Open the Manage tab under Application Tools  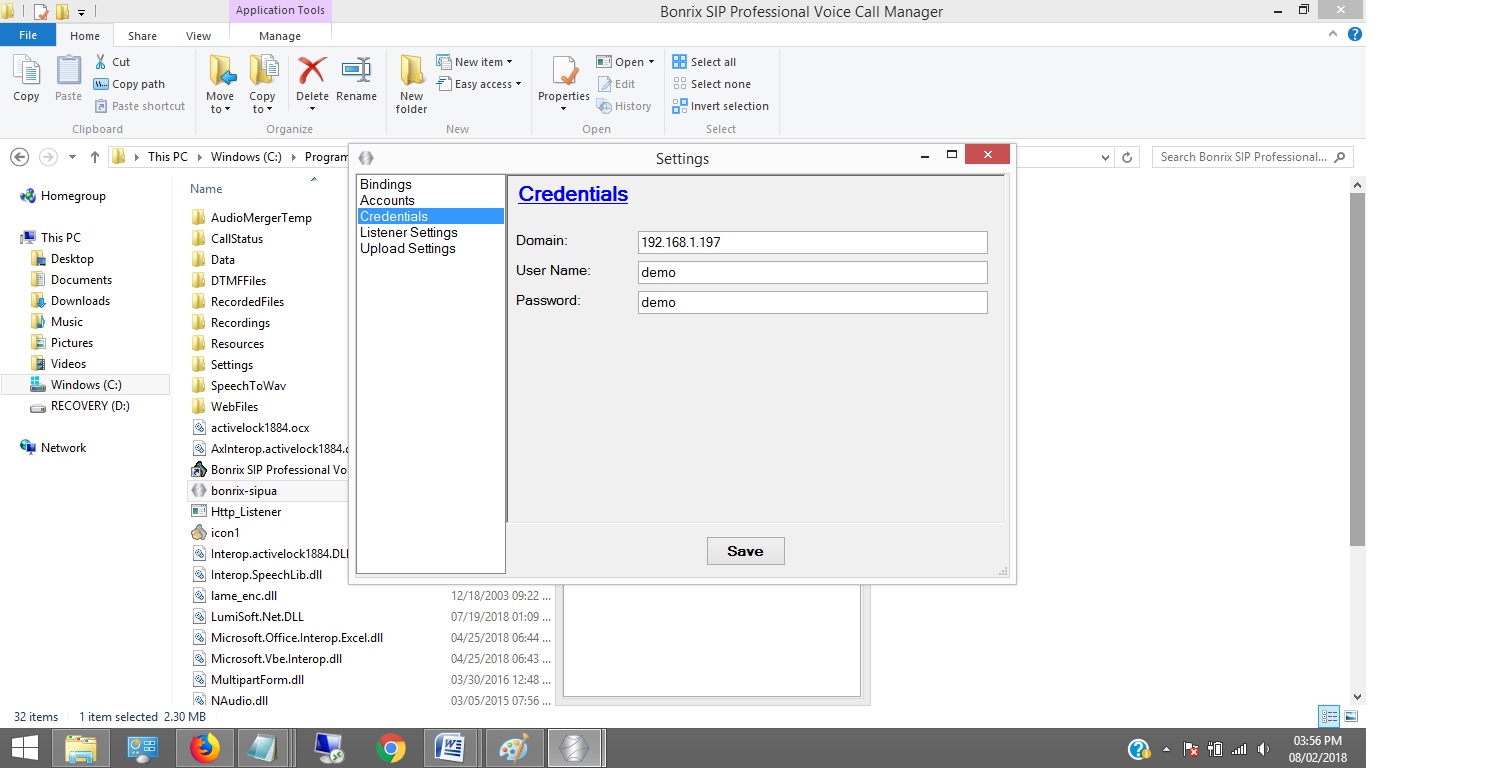point(280,36)
